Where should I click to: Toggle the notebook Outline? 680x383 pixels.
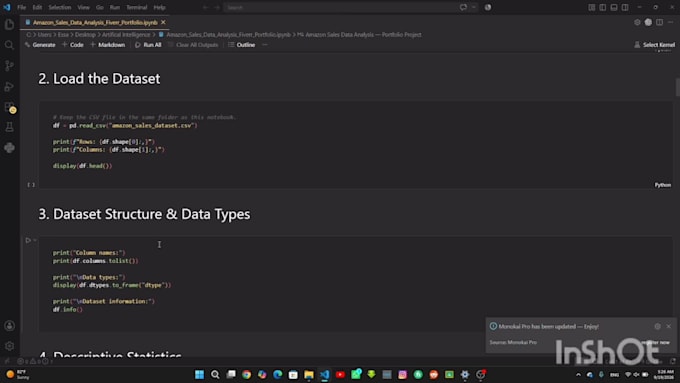pyautogui.click(x=242, y=45)
